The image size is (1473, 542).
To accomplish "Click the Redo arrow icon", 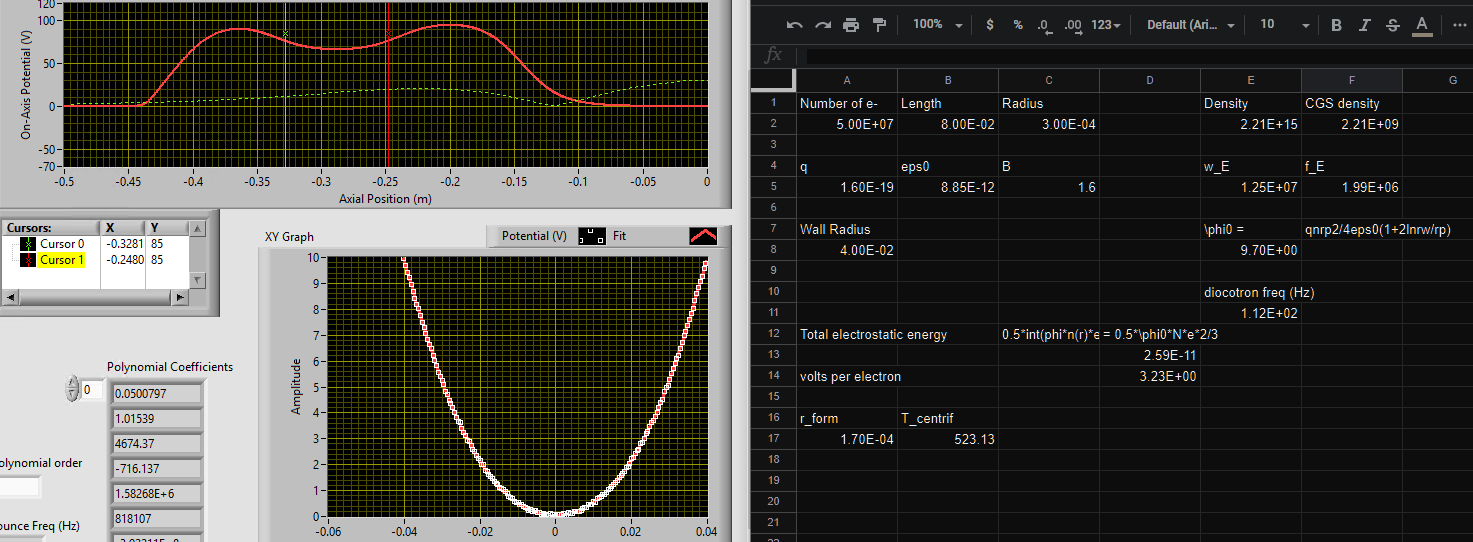I will pos(823,25).
